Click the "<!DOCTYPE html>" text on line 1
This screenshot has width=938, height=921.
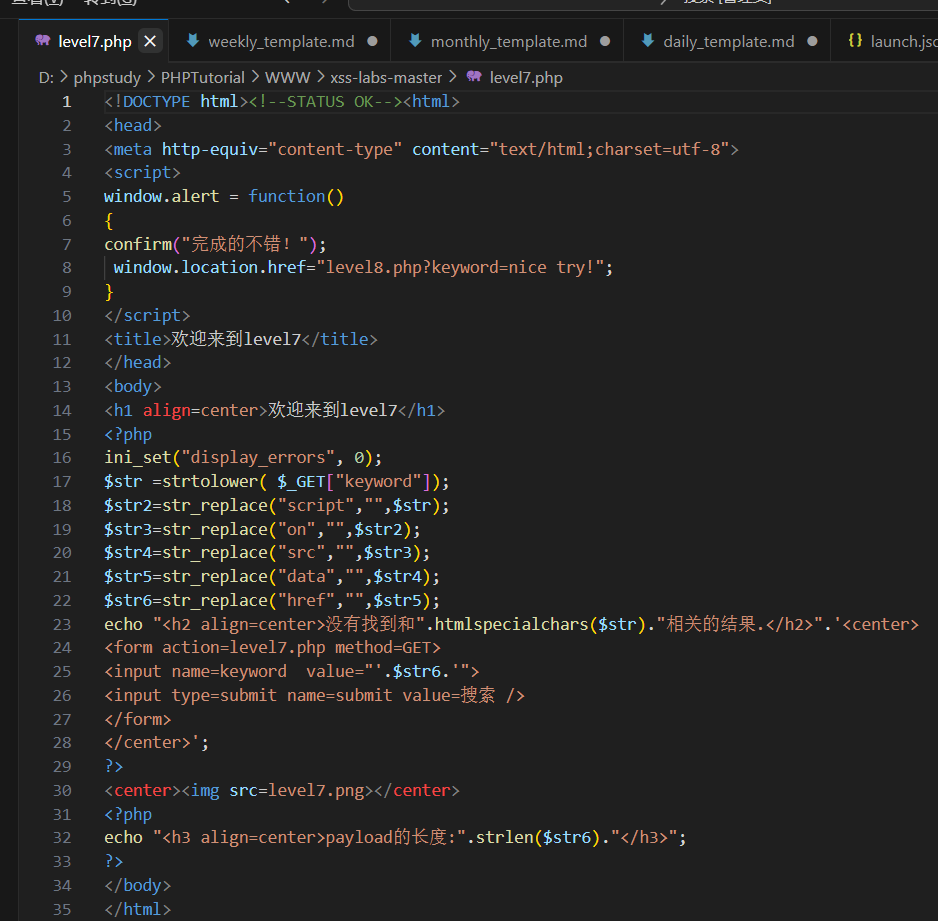(x=176, y=102)
